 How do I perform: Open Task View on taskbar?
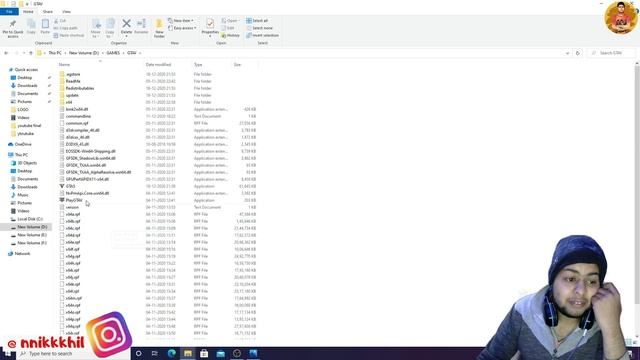155,353
